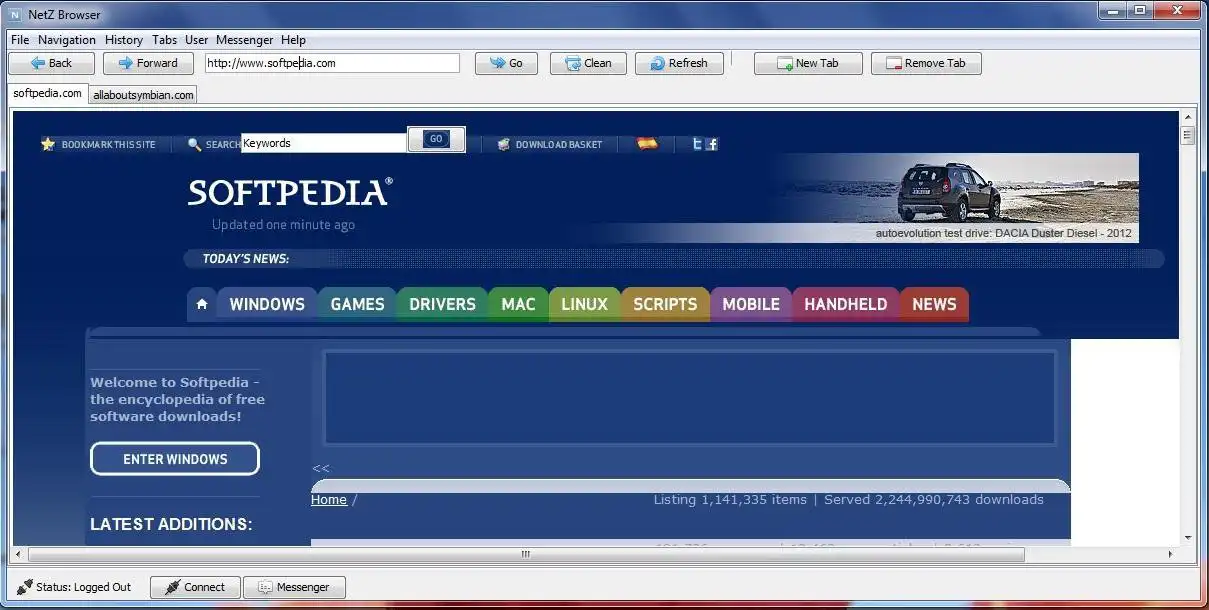Viewport: 1209px width, 610px height.
Task: Click vertical scrollbar up arrow
Action: pos(1188,118)
